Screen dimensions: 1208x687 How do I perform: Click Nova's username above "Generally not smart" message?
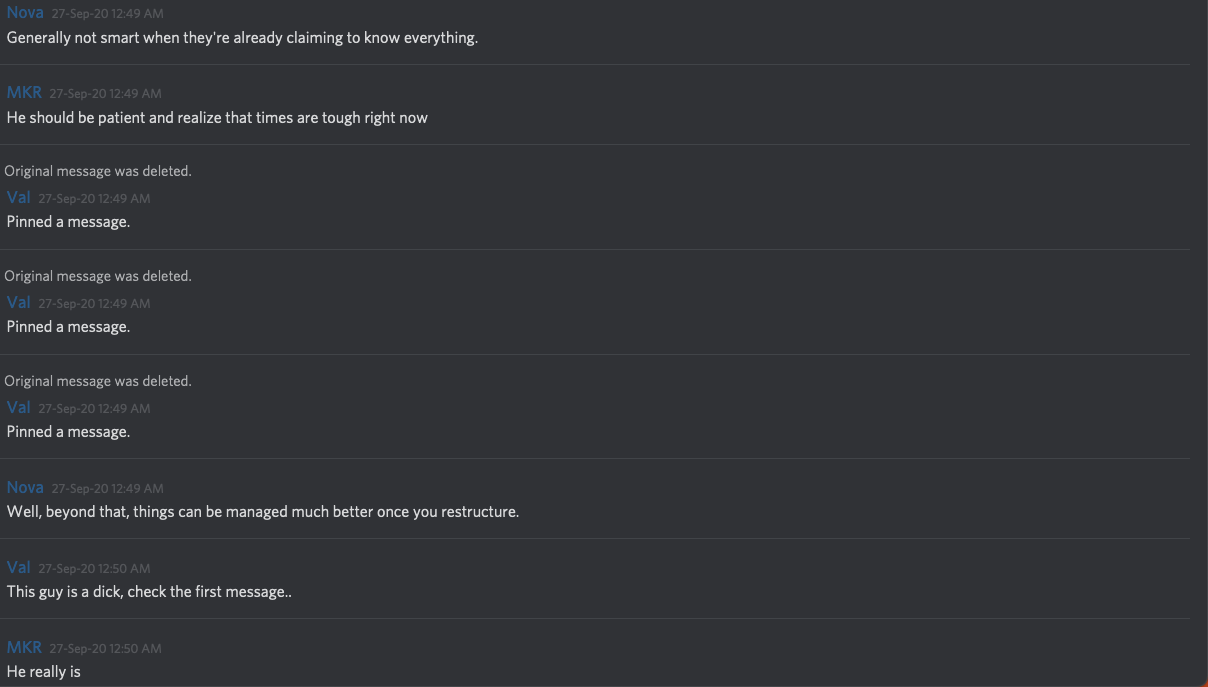[25, 13]
